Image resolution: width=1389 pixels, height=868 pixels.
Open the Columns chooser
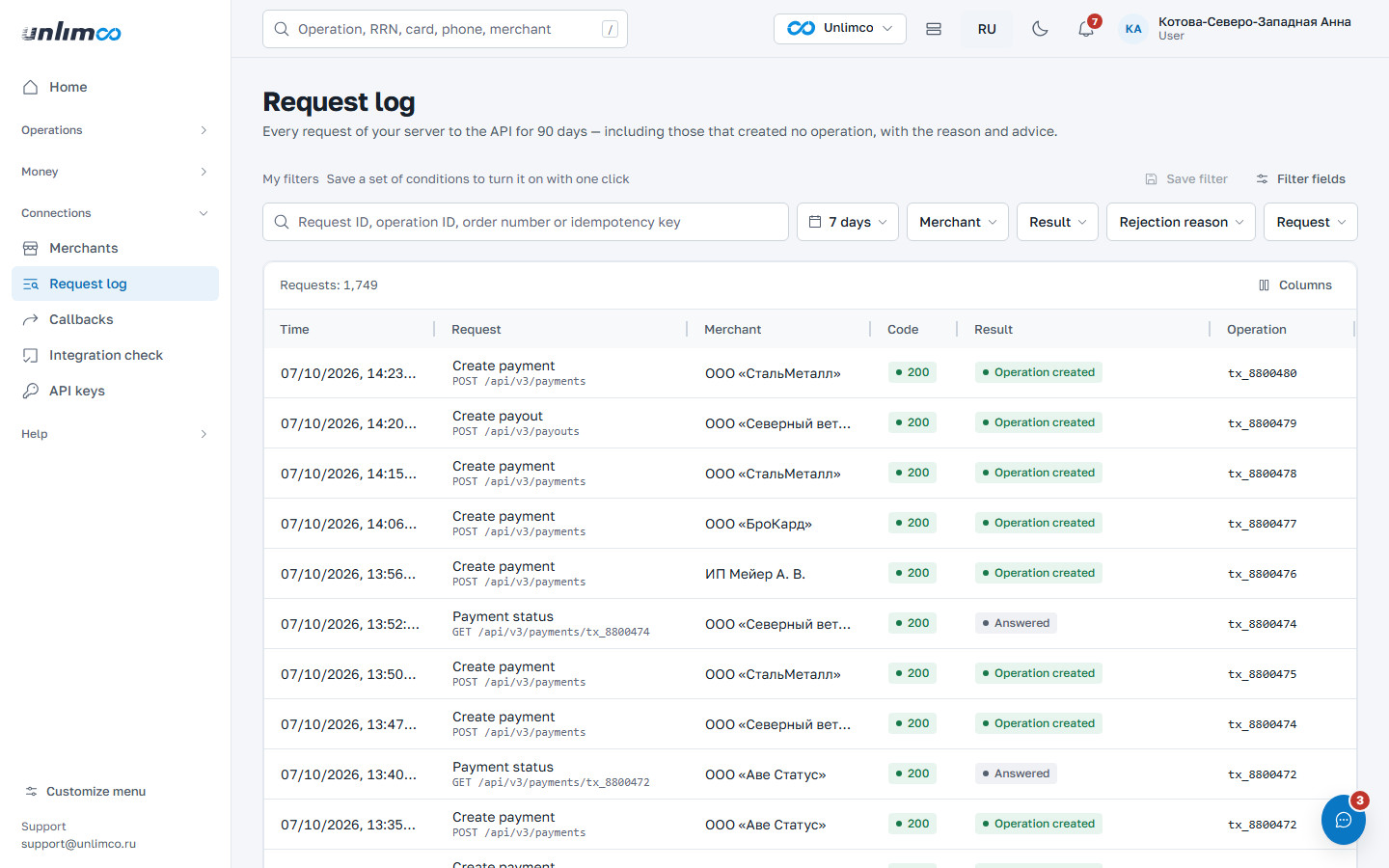(x=1295, y=285)
